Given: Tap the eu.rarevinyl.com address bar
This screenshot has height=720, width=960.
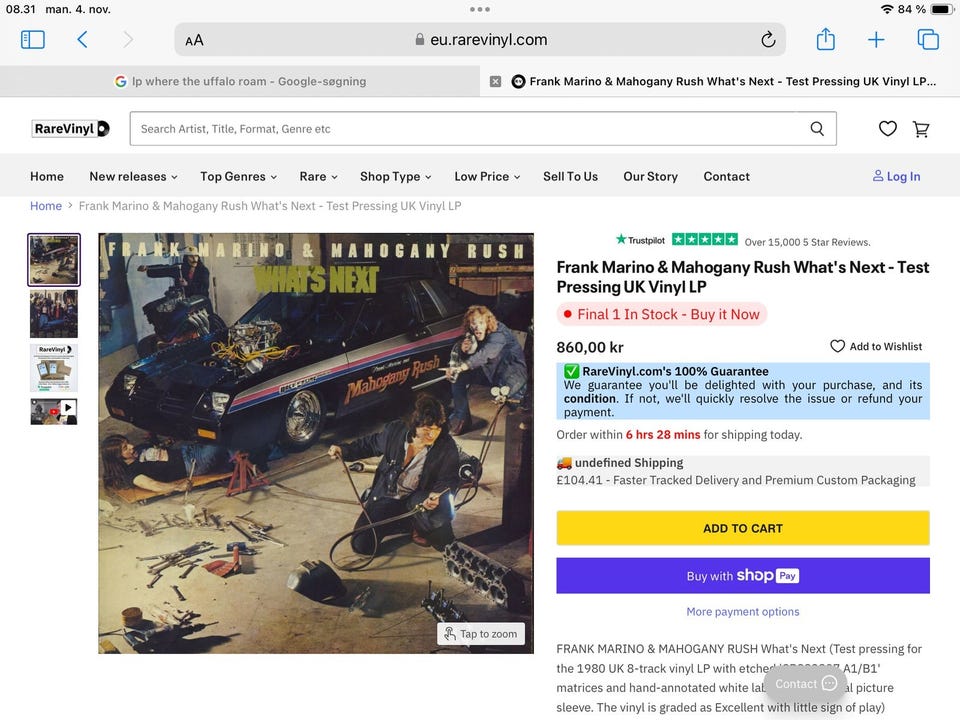Looking at the screenshot, I should pyautogui.click(x=480, y=40).
